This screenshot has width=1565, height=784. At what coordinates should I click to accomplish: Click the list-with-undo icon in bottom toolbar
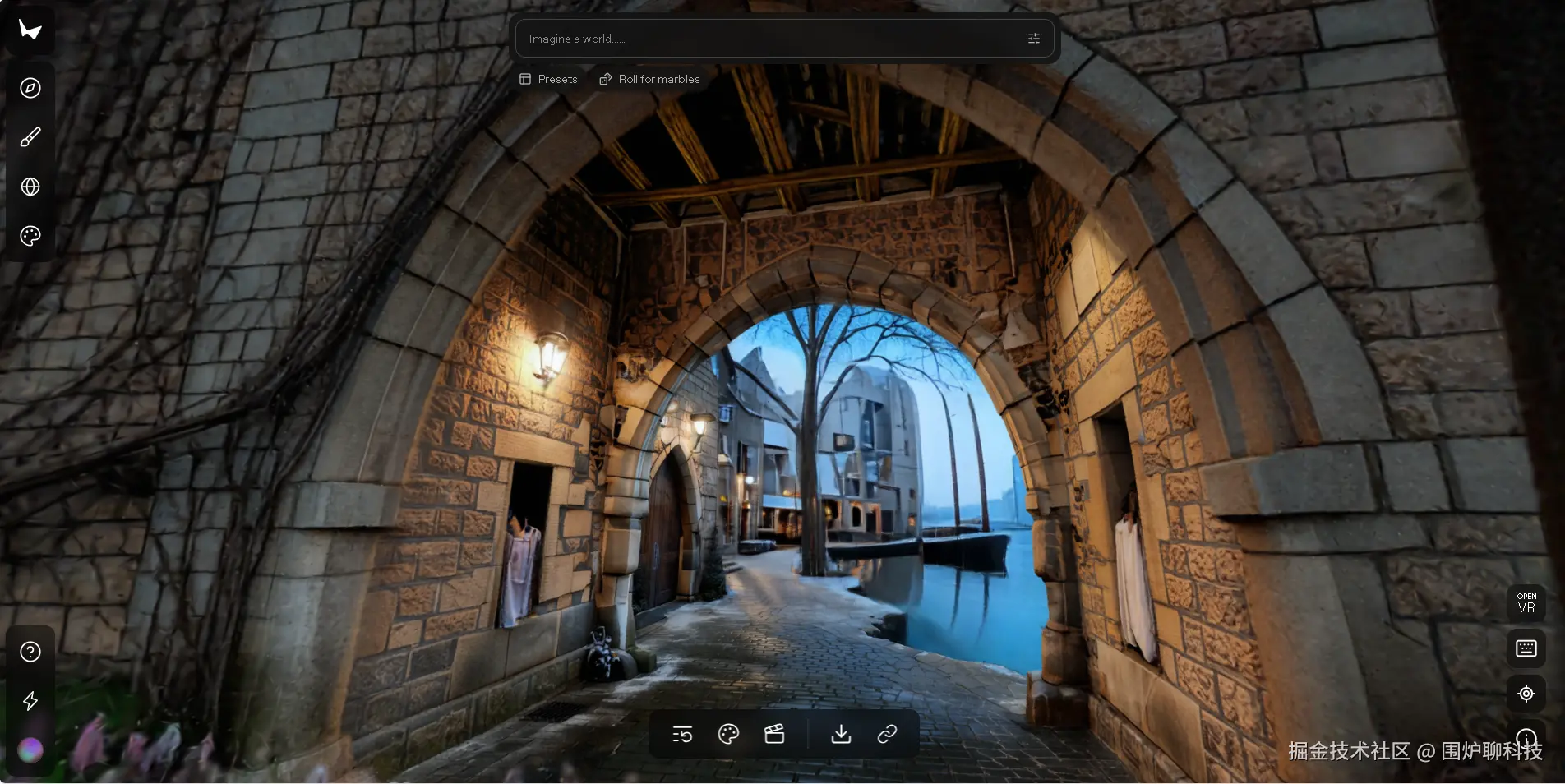(x=682, y=734)
